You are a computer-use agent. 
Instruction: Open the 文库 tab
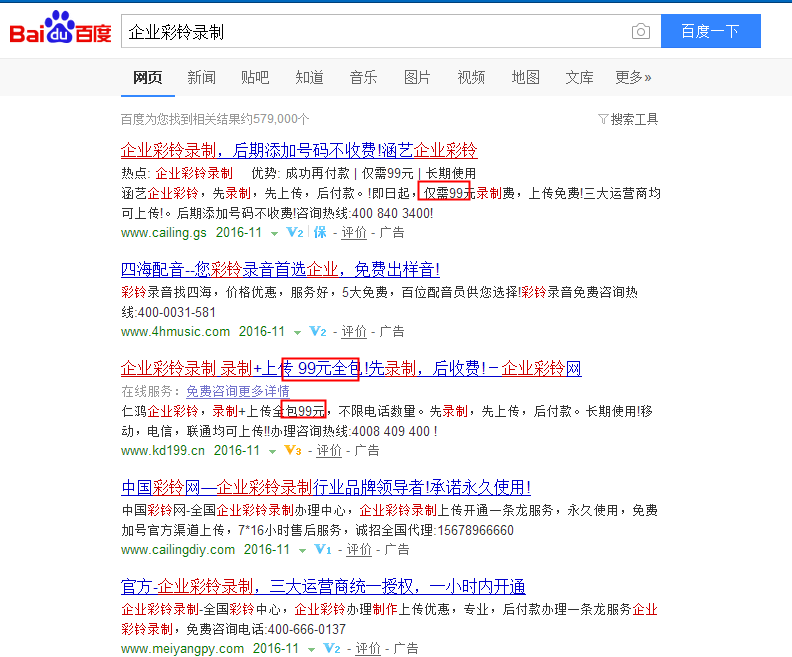click(x=579, y=78)
